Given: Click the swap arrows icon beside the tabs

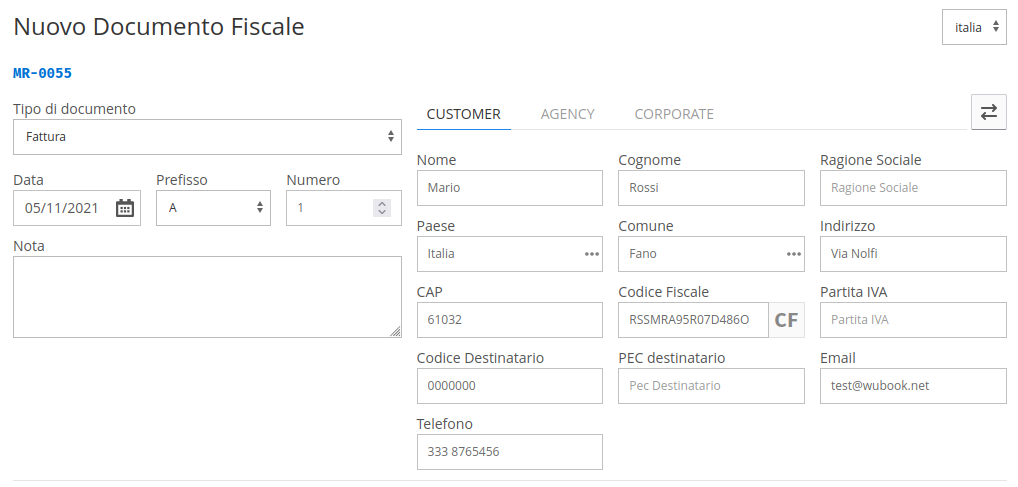Looking at the screenshot, I should [x=989, y=112].
